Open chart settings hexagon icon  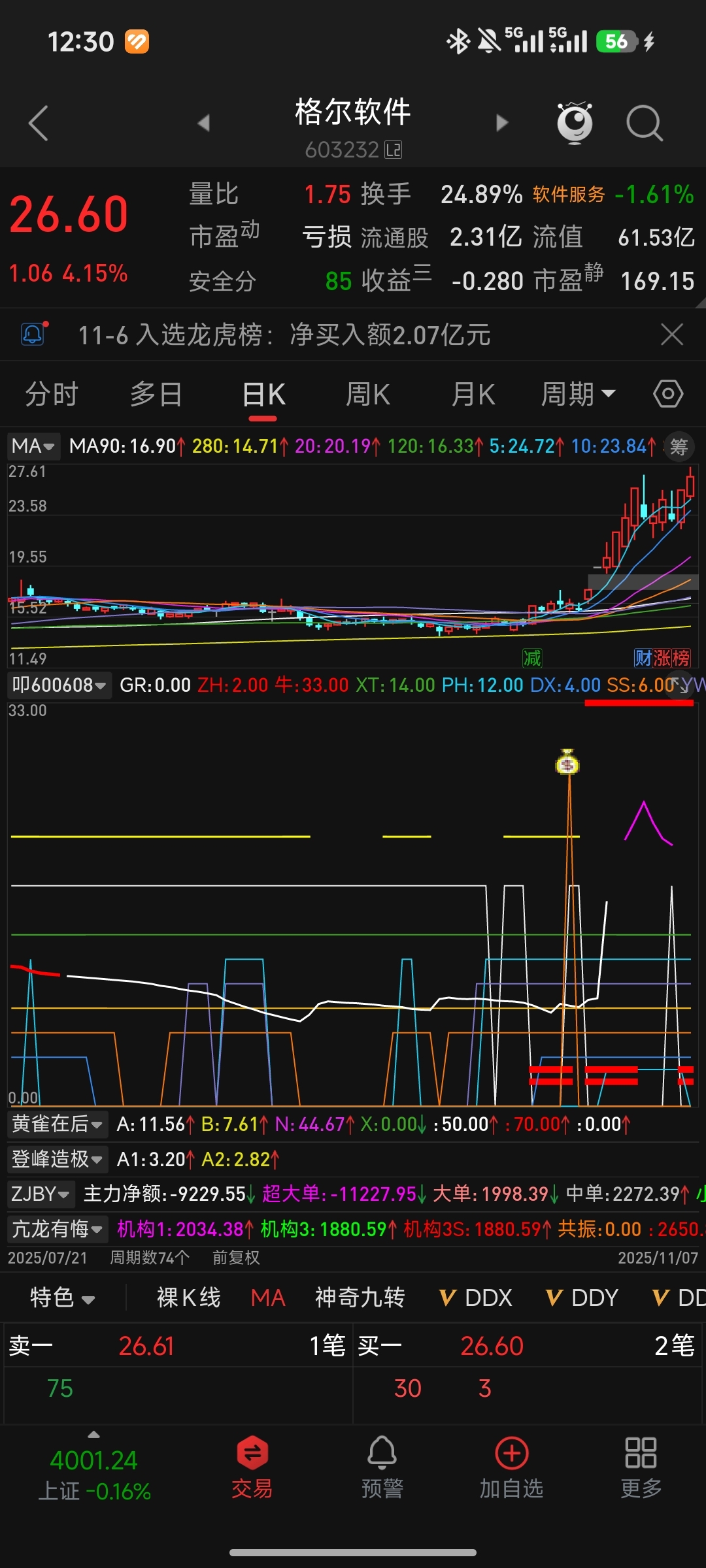click(668, 394)
